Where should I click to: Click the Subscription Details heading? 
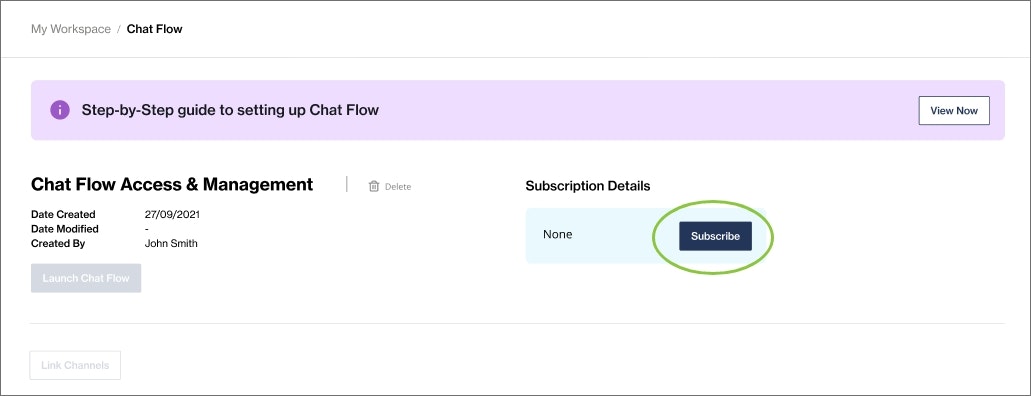pyautogui.click(x=588, y=186)
